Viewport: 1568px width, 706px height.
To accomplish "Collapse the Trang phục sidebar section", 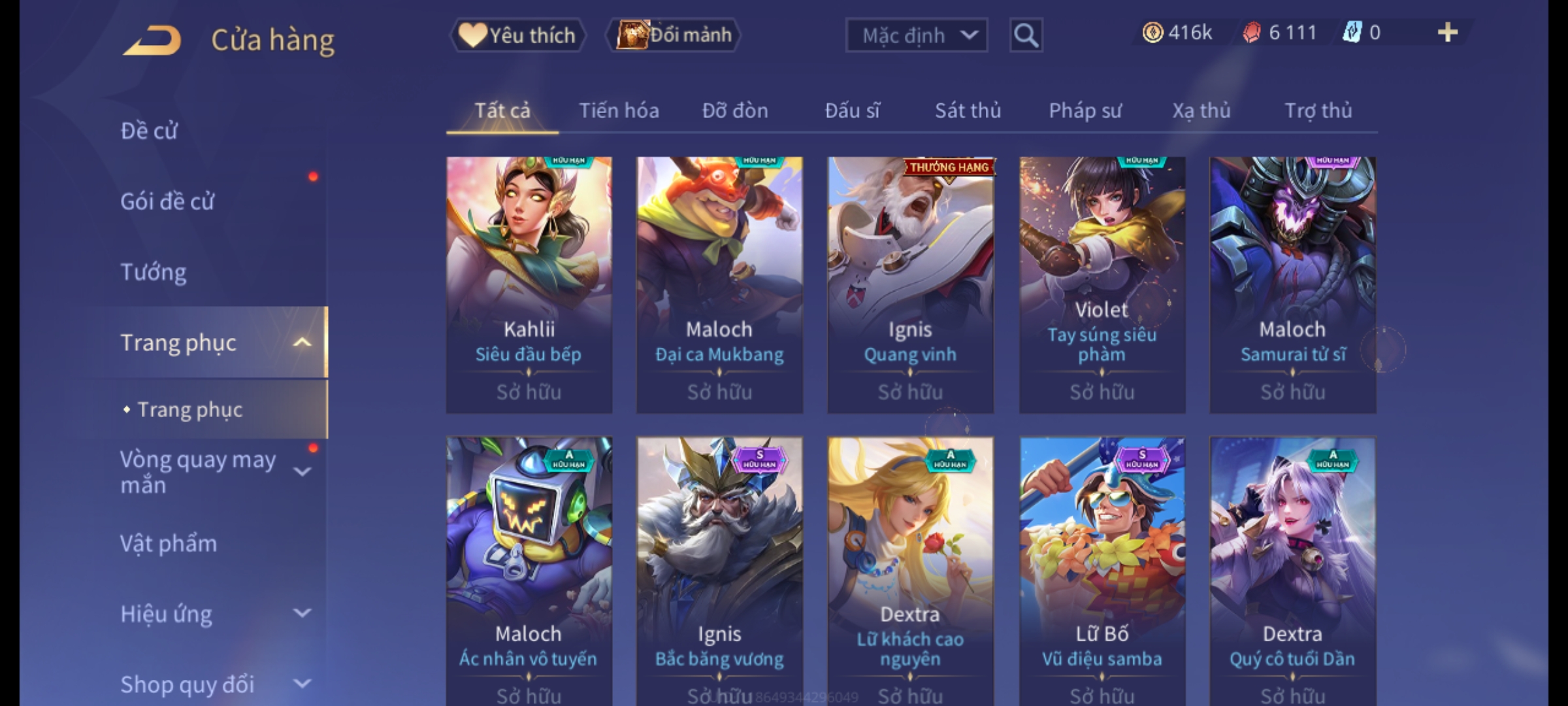I will click(x=302, y=343).
